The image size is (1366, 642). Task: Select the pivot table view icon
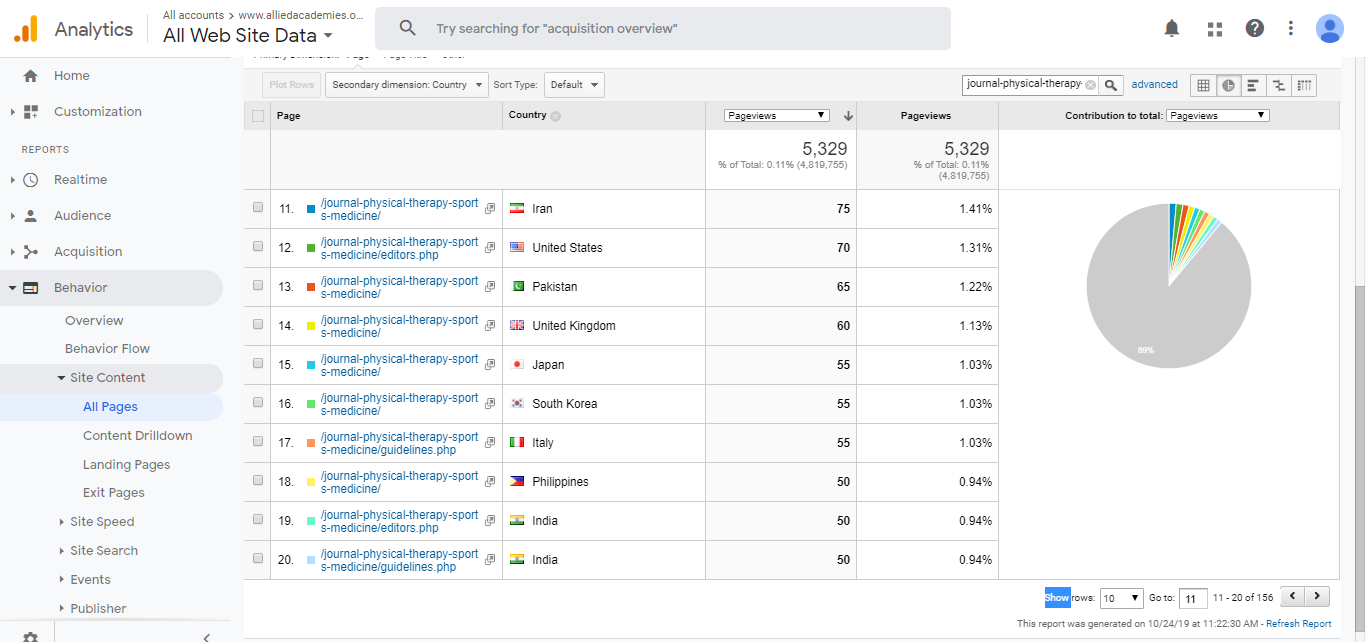(x=1304, y=85)
